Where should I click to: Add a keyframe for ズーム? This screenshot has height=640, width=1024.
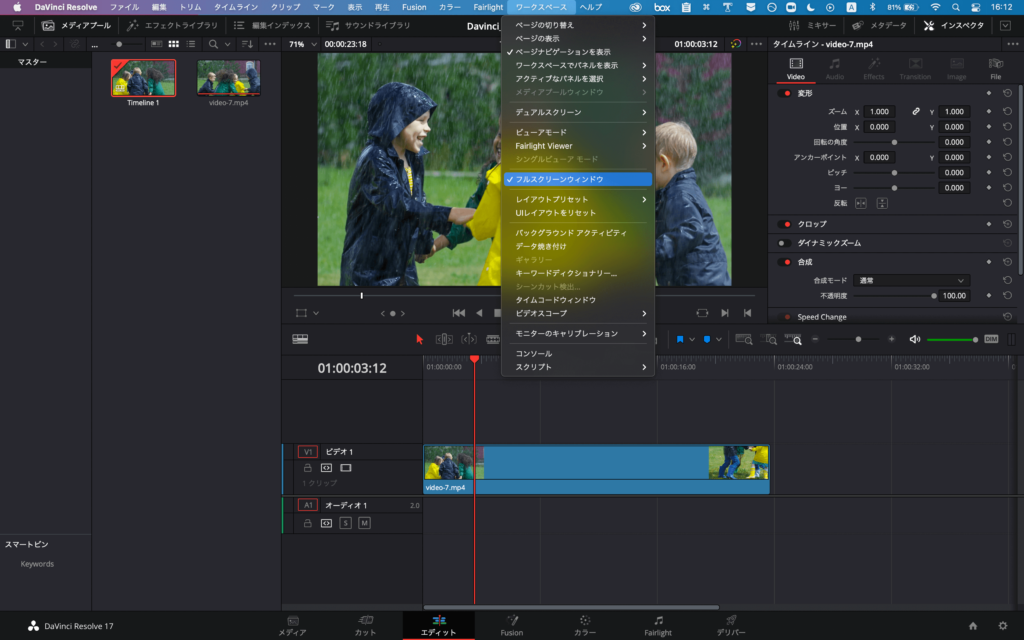click(989, 112)
